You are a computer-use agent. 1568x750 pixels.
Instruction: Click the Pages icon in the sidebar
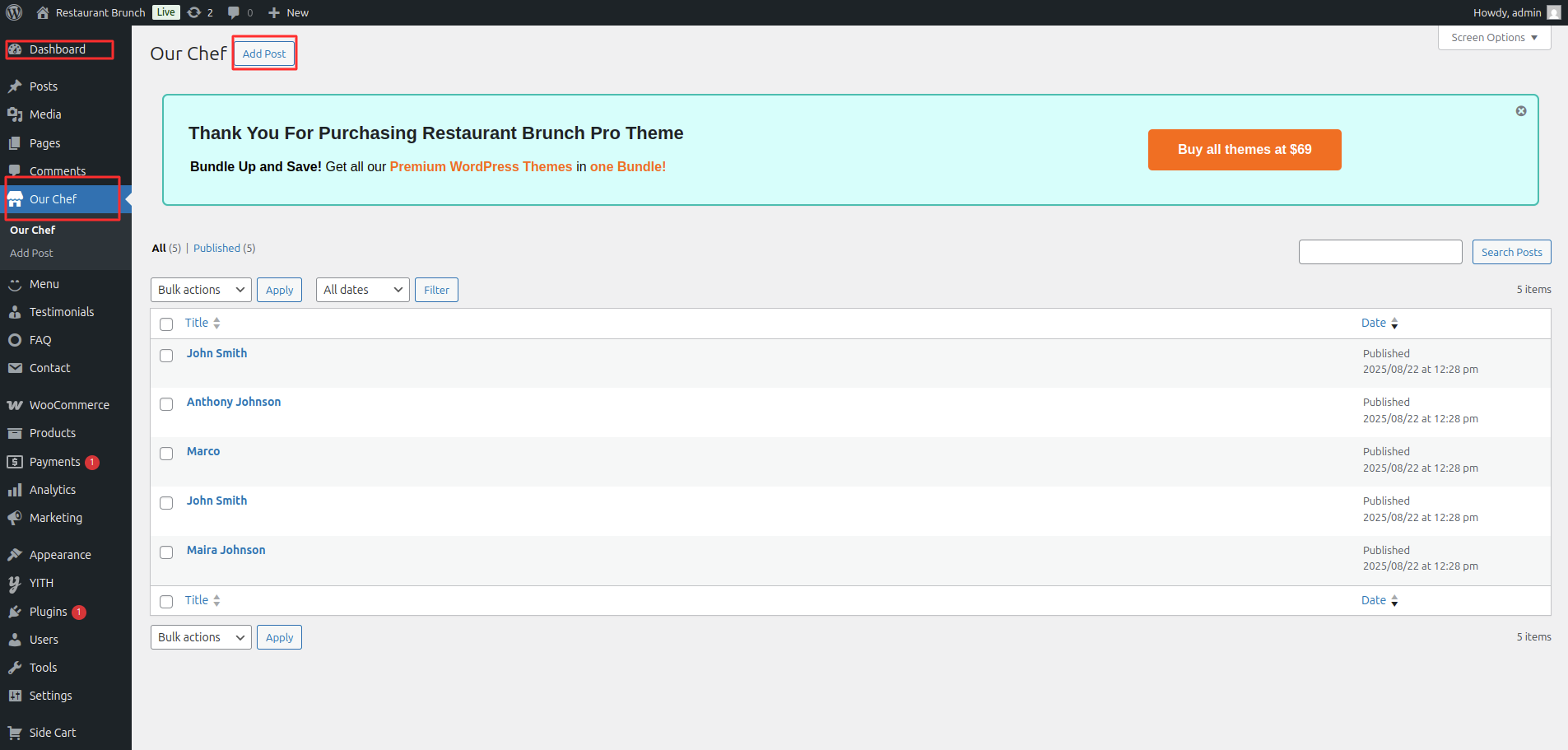click(15, 143)
